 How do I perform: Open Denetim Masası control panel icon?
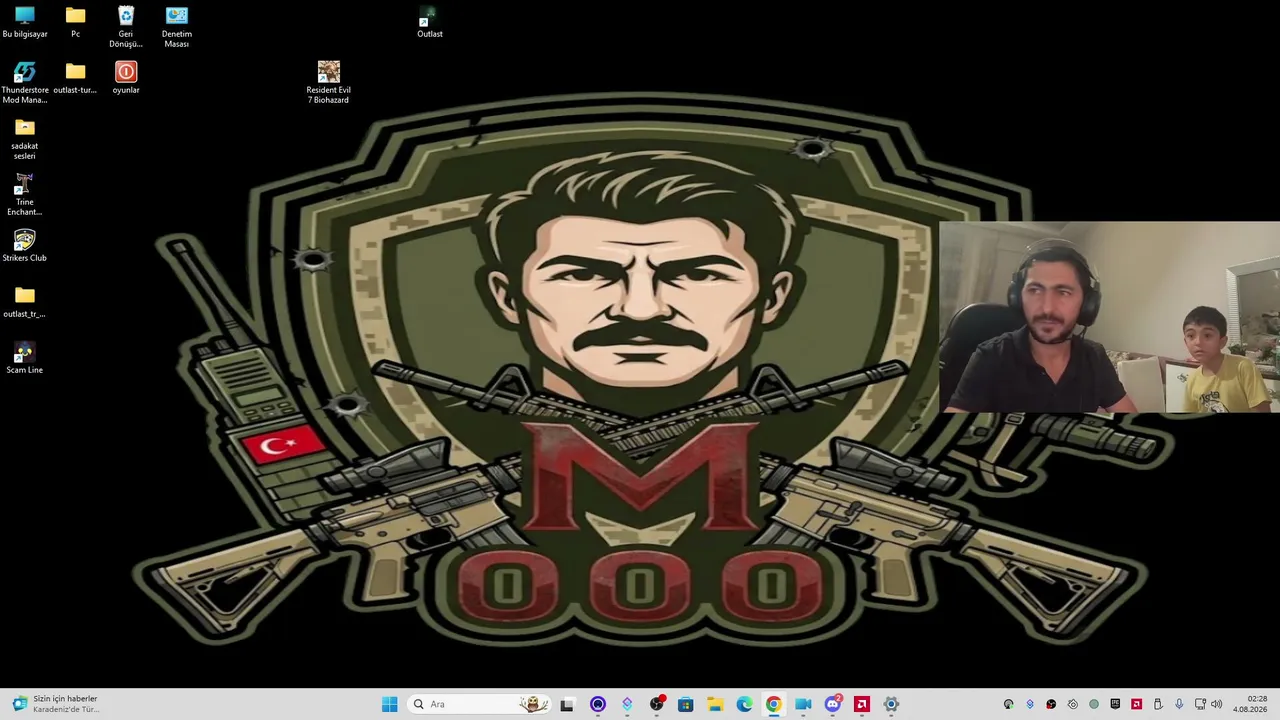177,27
